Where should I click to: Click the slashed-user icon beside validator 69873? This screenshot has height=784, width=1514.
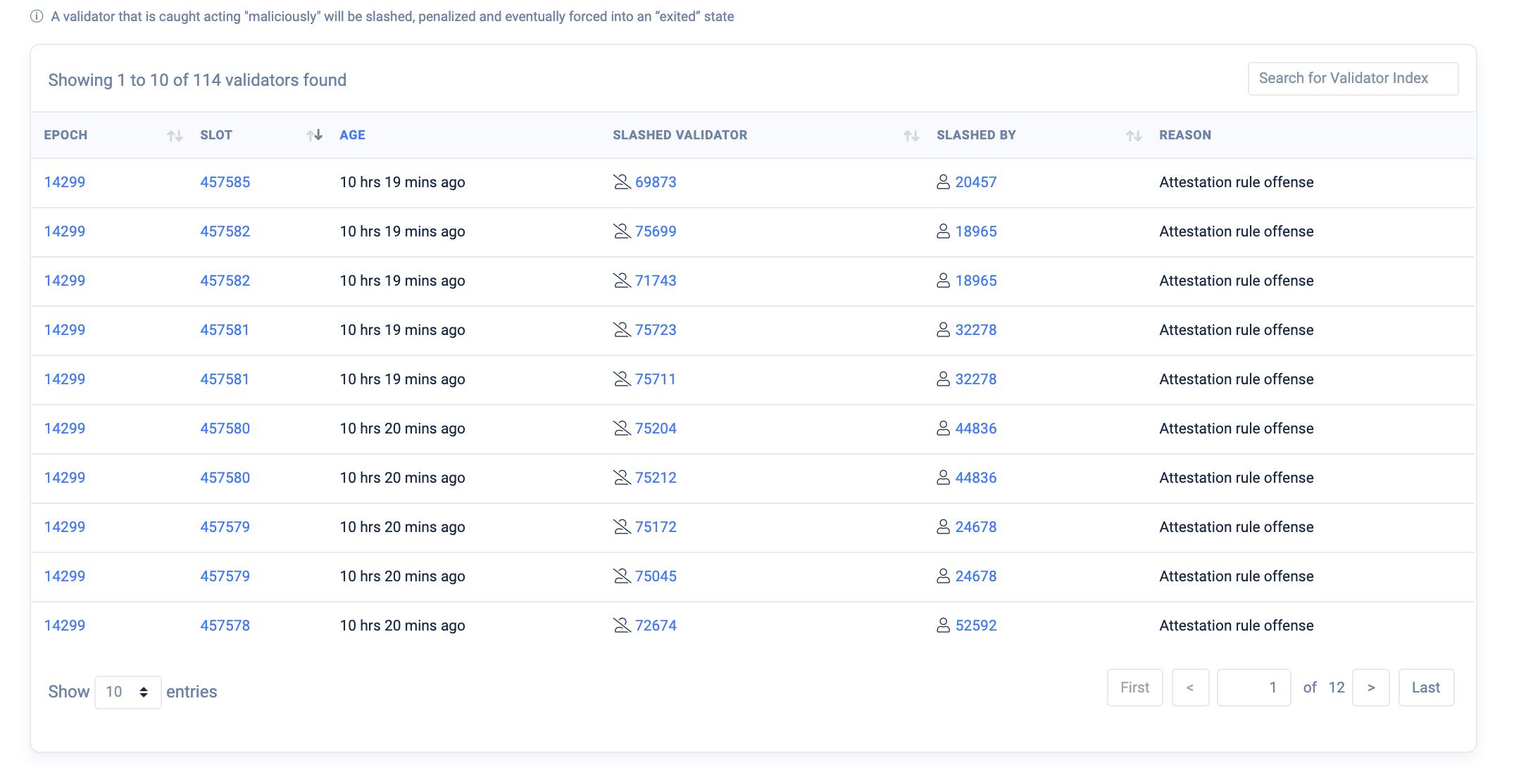click(x=621, y=182)
